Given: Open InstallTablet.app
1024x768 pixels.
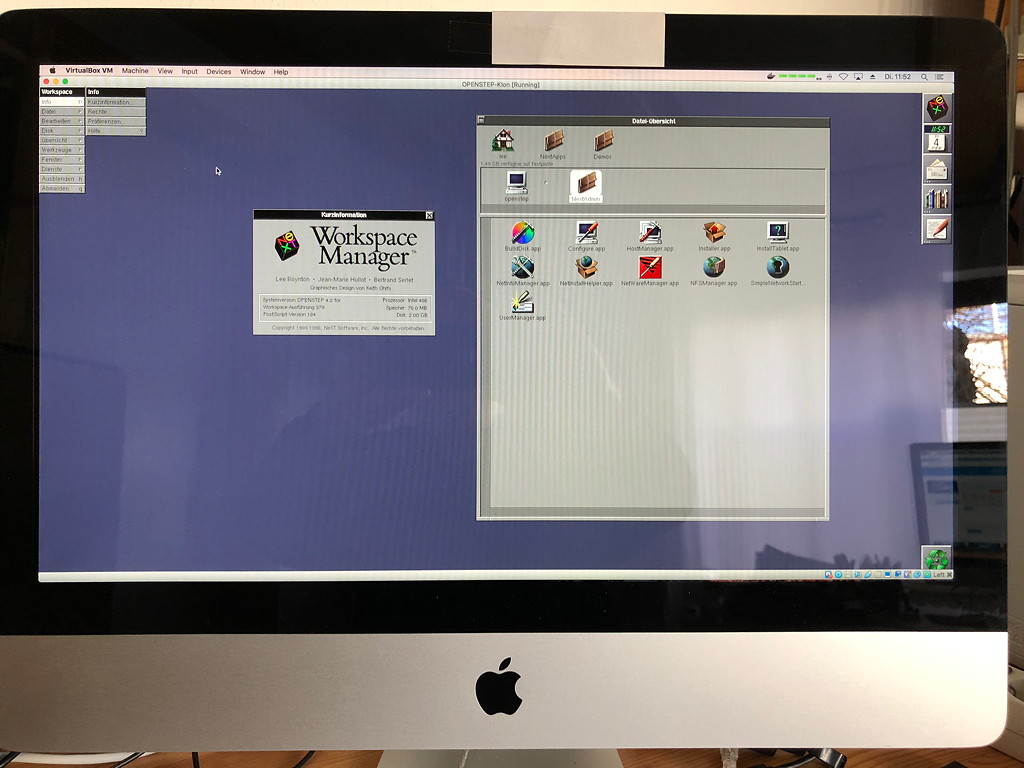Looking at the screenshot, I should pyautogui.click(x=779, y=231).
